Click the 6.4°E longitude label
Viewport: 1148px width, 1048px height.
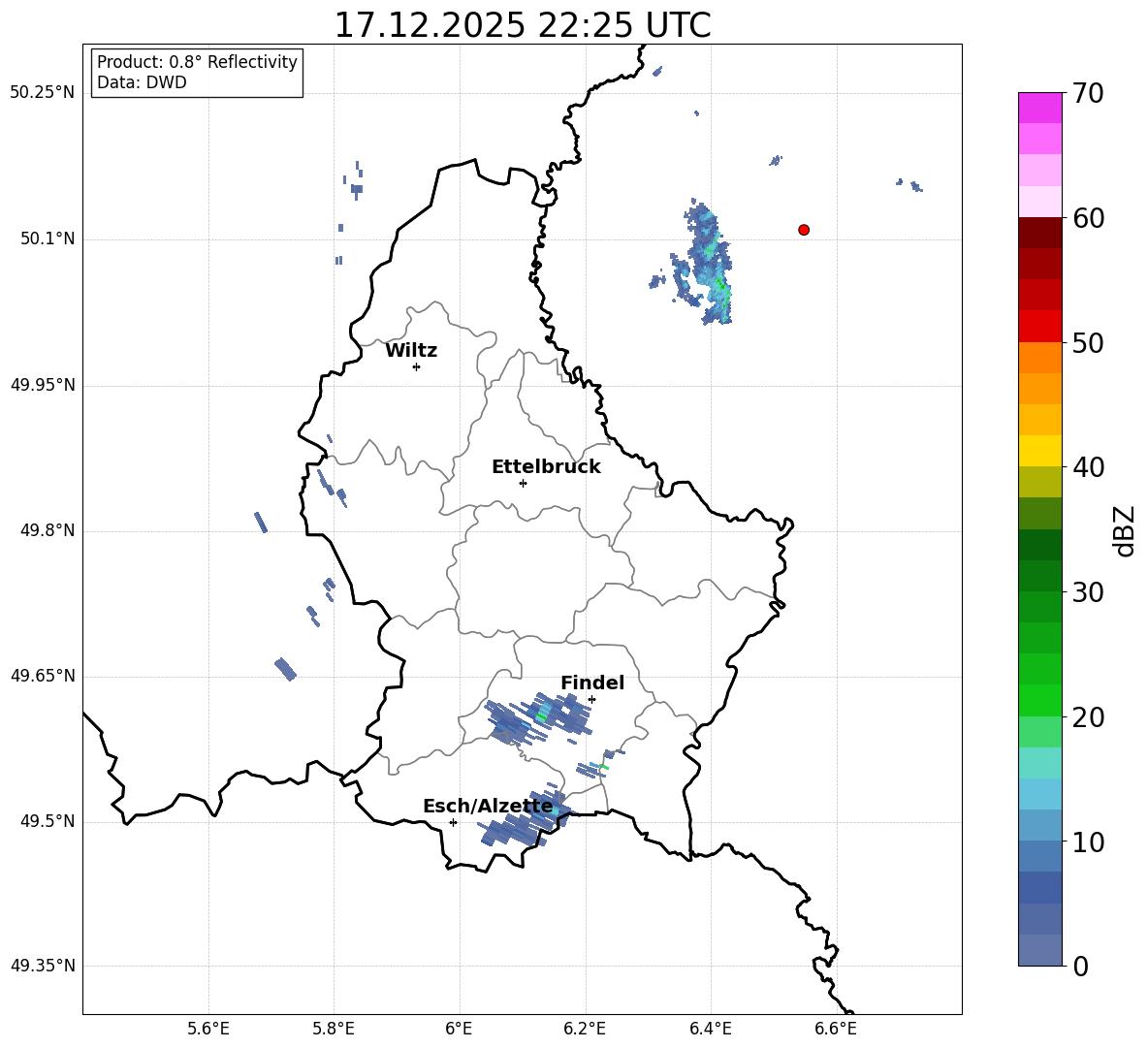710,1029
